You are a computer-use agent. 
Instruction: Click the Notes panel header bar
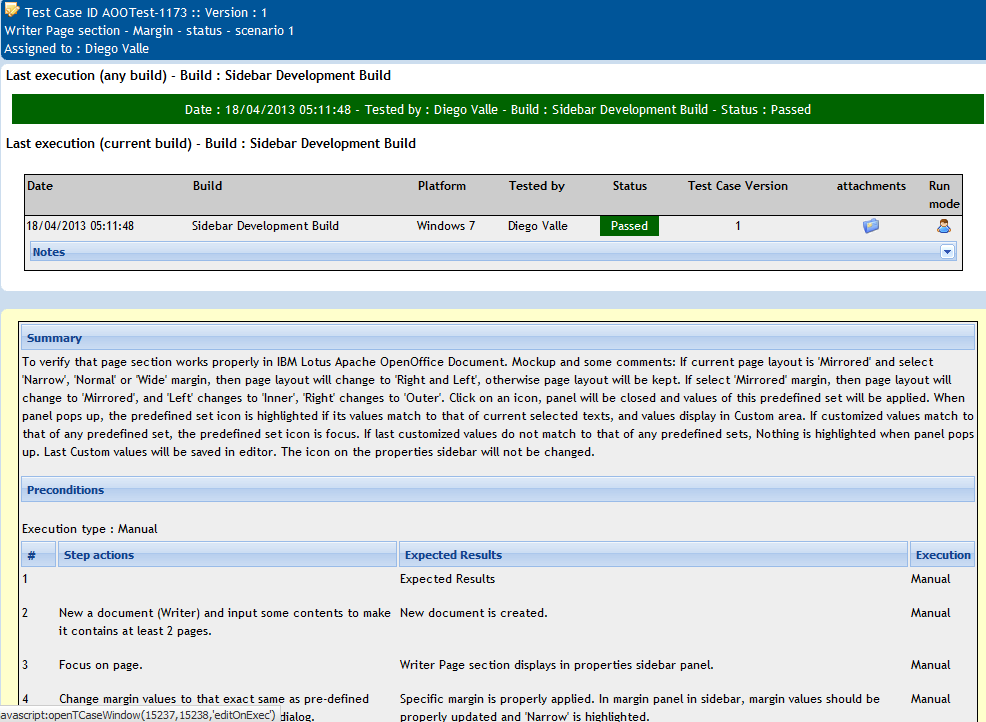(x=493, y=252)
